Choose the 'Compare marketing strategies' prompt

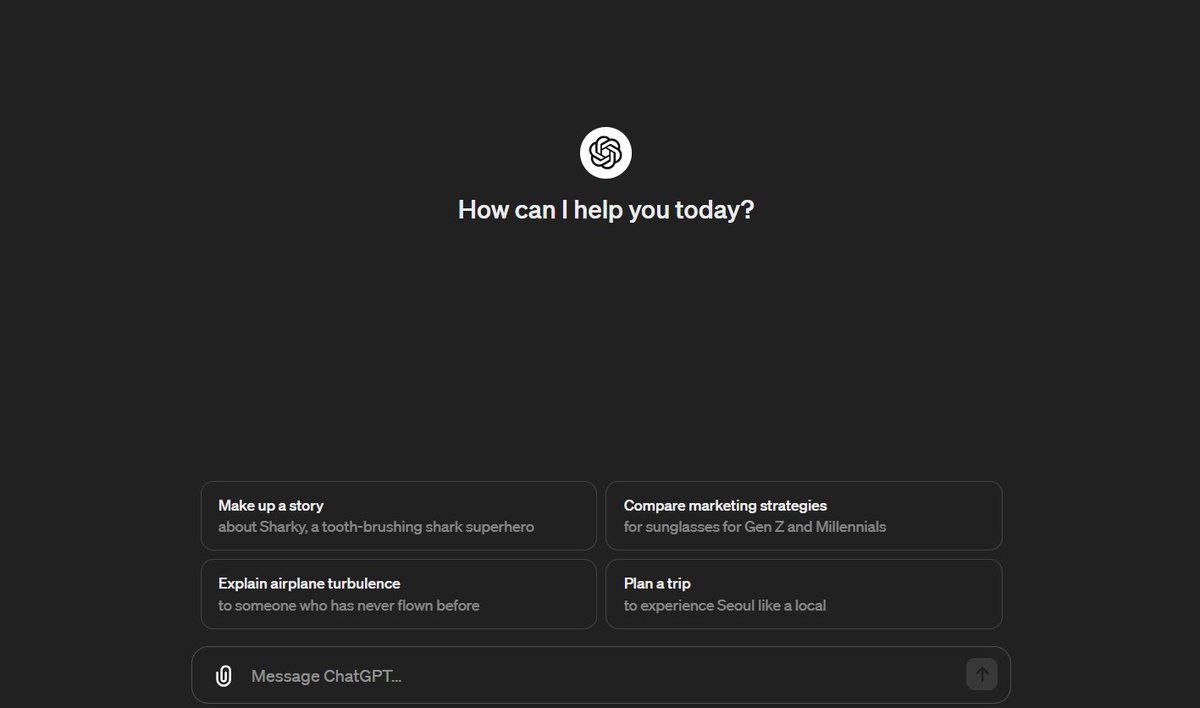point(803,515)
